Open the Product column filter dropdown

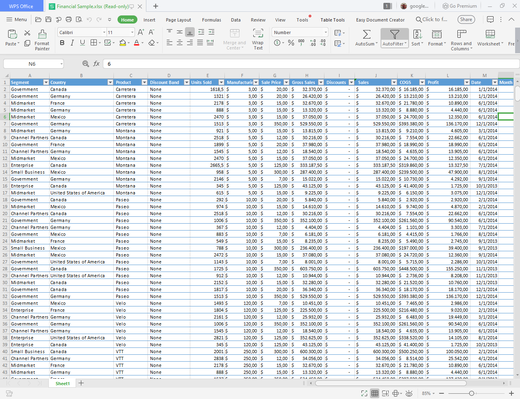144,82
